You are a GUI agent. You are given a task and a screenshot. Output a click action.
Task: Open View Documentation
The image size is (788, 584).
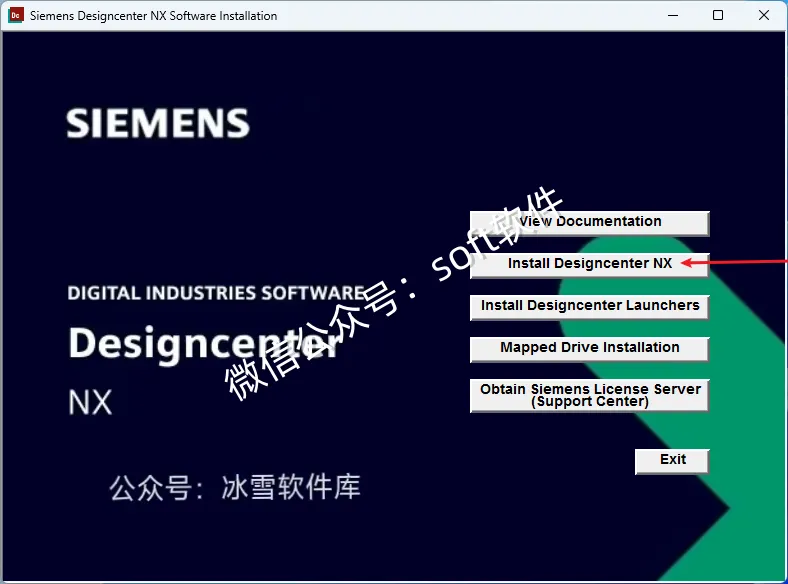589,223
